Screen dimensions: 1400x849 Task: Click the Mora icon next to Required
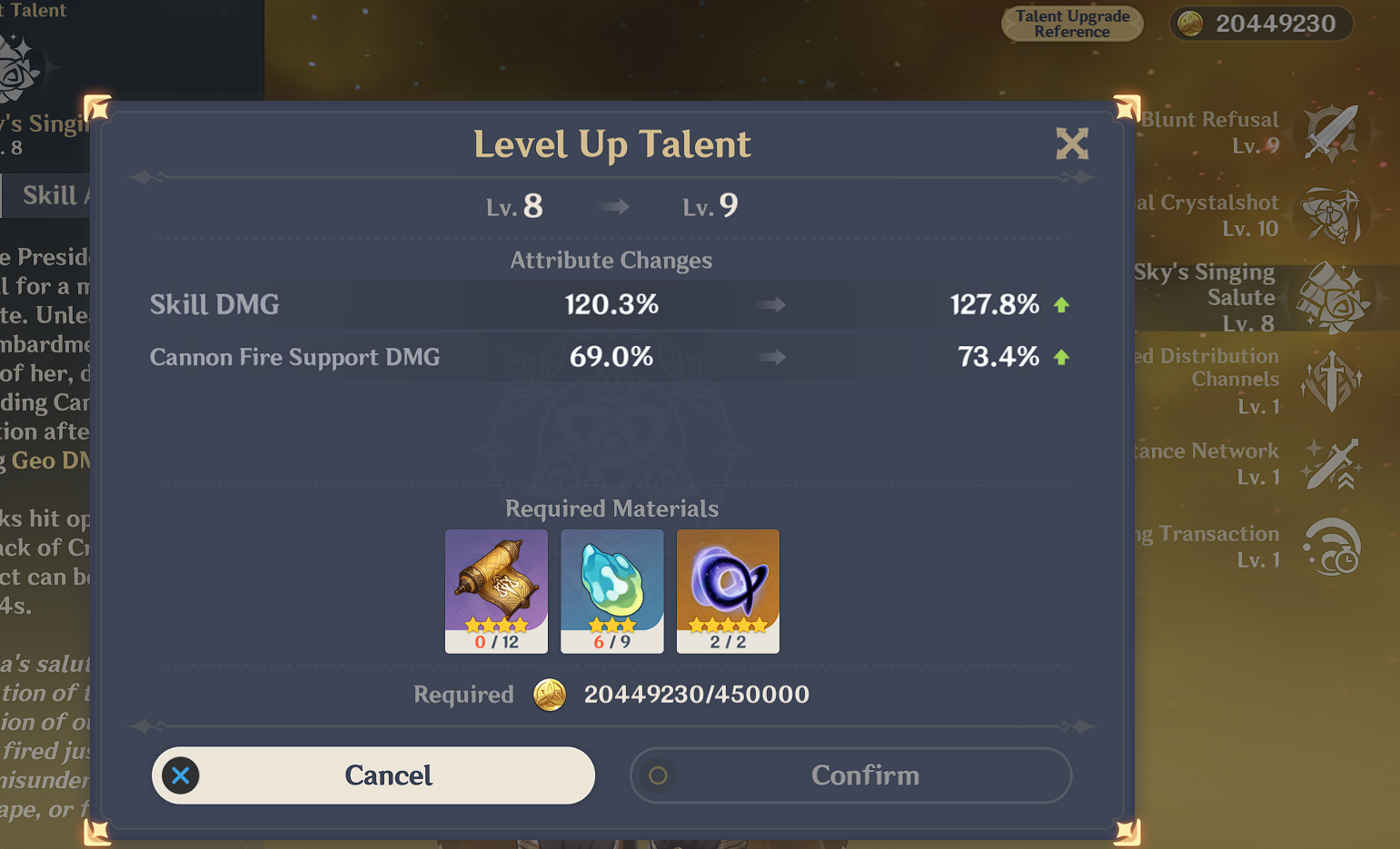550,696
